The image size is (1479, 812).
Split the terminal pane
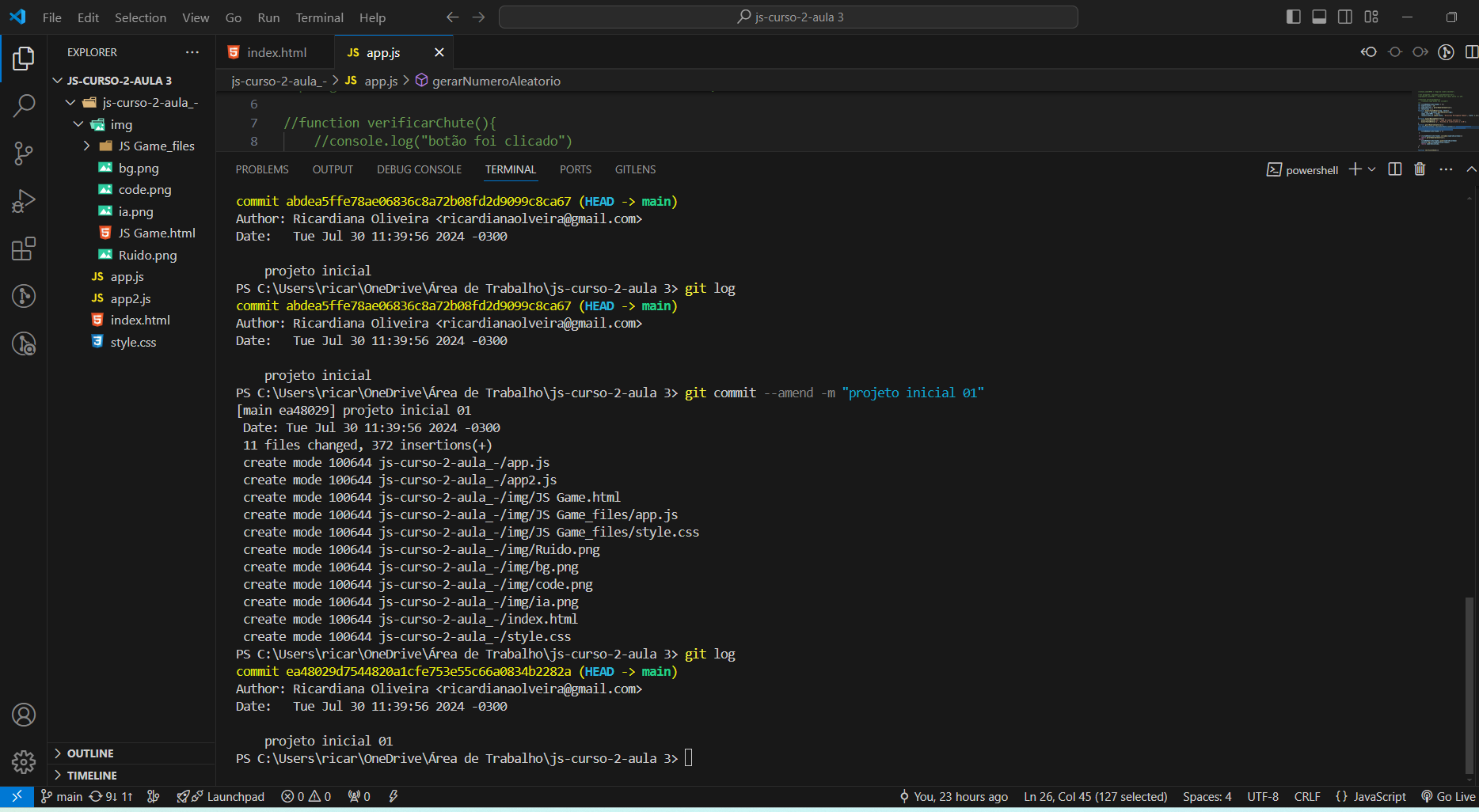click(x=1395, y=169)
